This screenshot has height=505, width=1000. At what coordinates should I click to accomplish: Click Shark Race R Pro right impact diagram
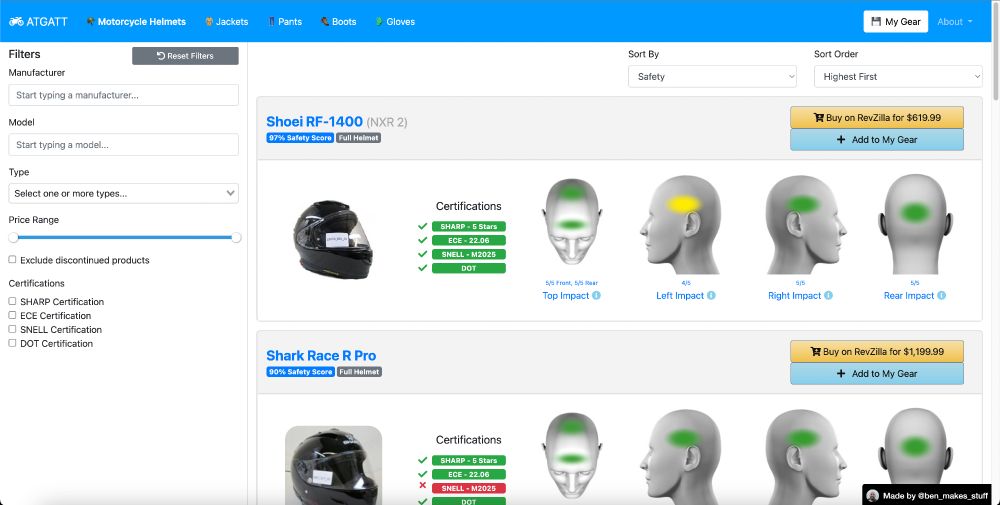point(806,457)
